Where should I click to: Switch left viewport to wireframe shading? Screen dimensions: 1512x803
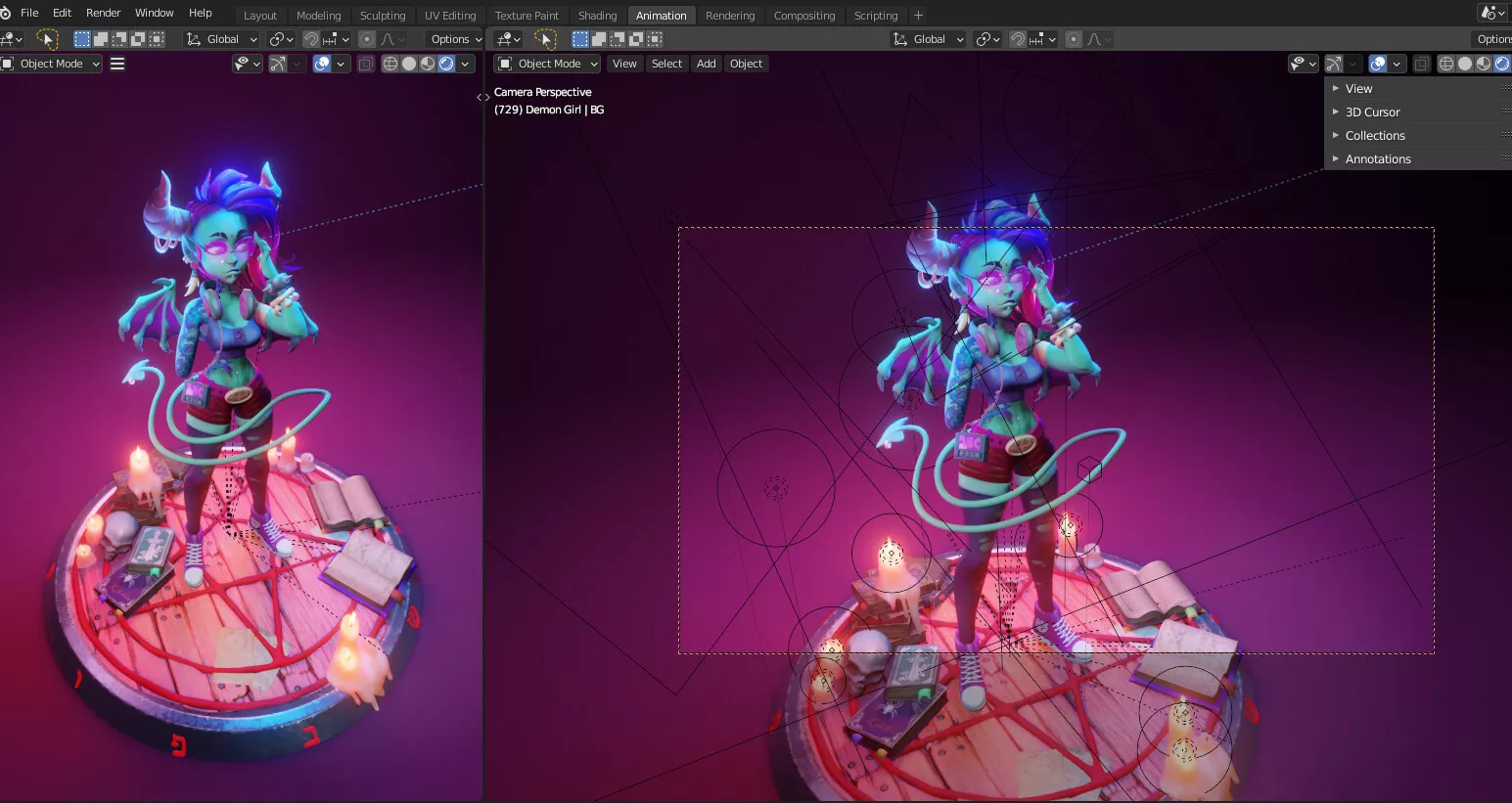pyautogui.click(x=389, y=64)
